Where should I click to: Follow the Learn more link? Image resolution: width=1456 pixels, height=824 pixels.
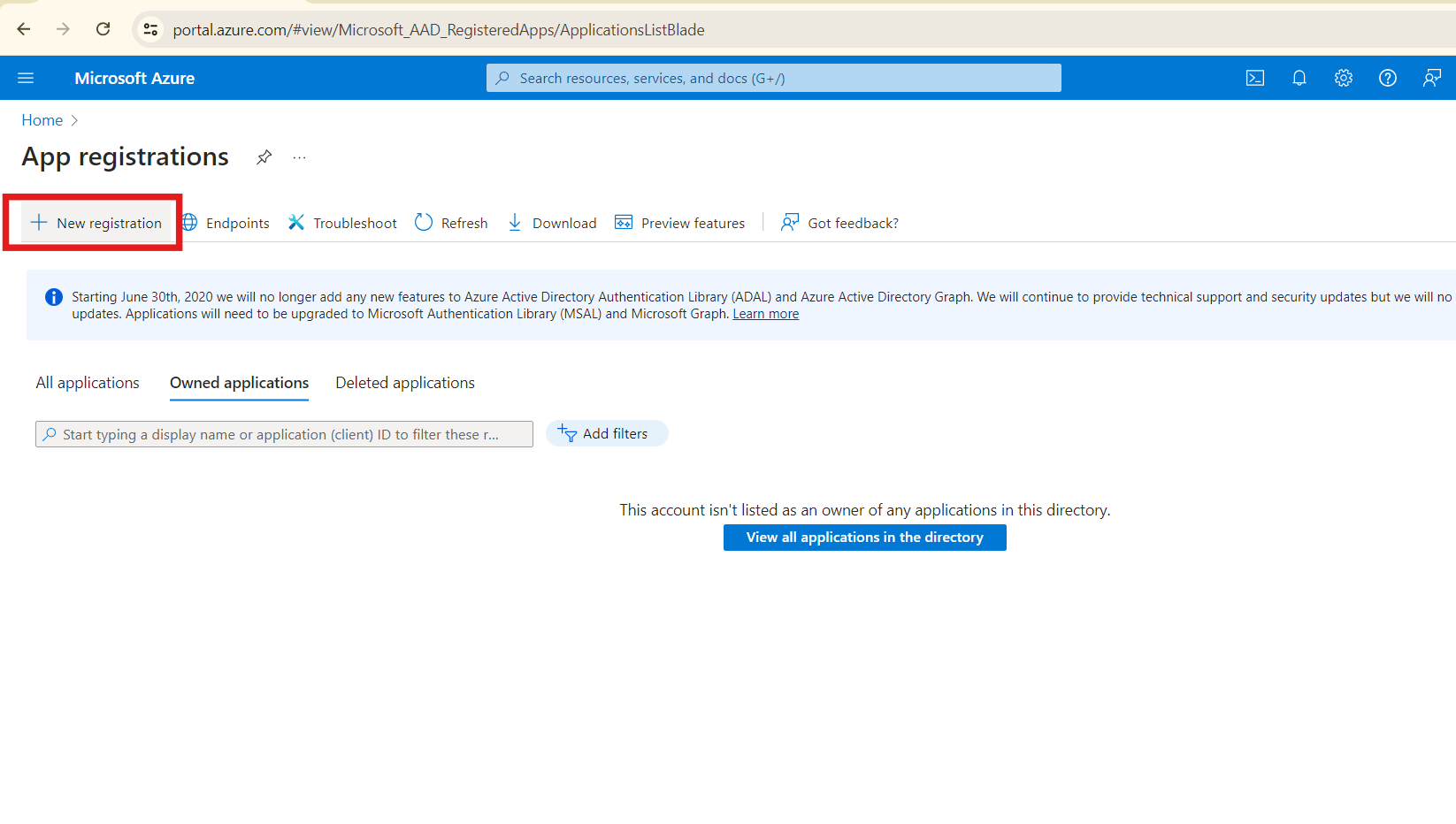(765, 314)
